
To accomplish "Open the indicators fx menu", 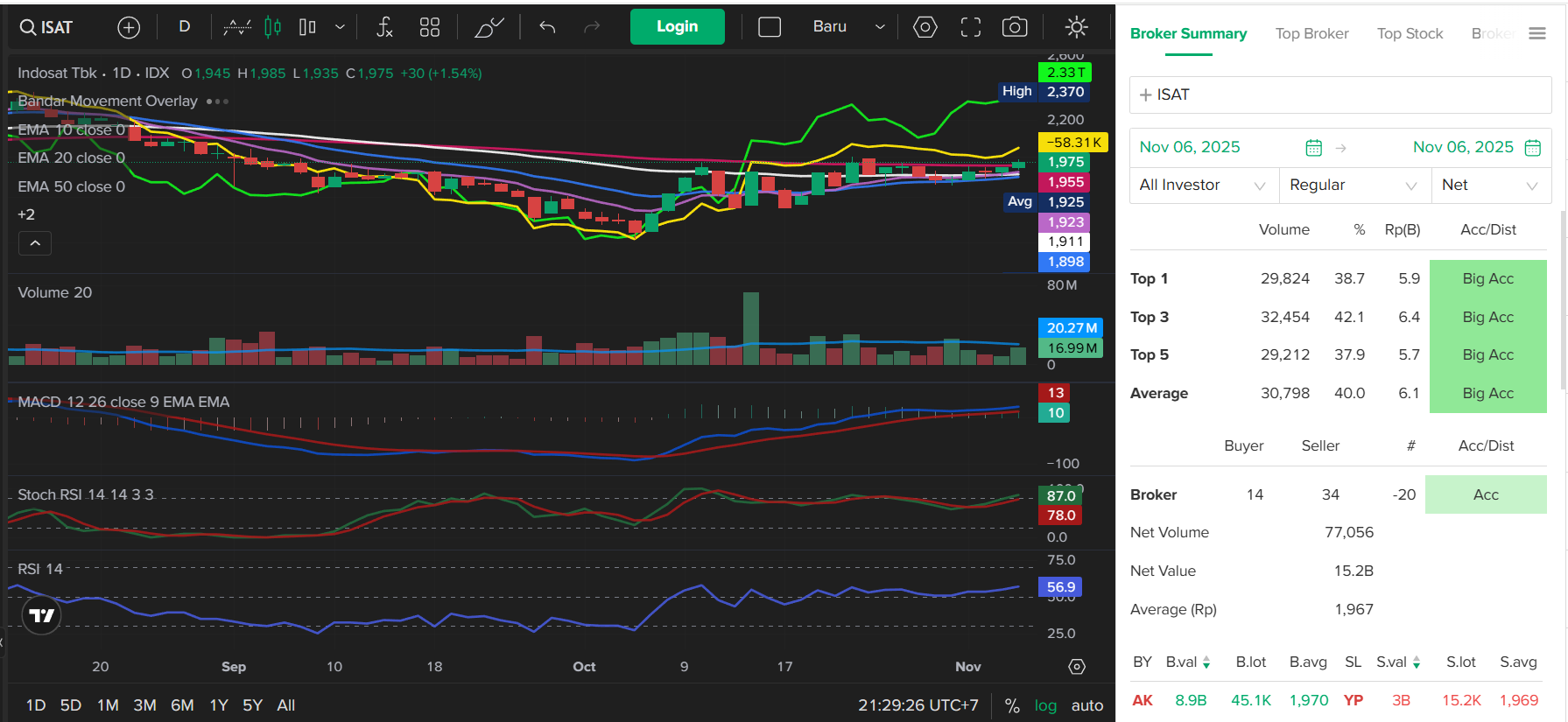I will tap(384, 27).
